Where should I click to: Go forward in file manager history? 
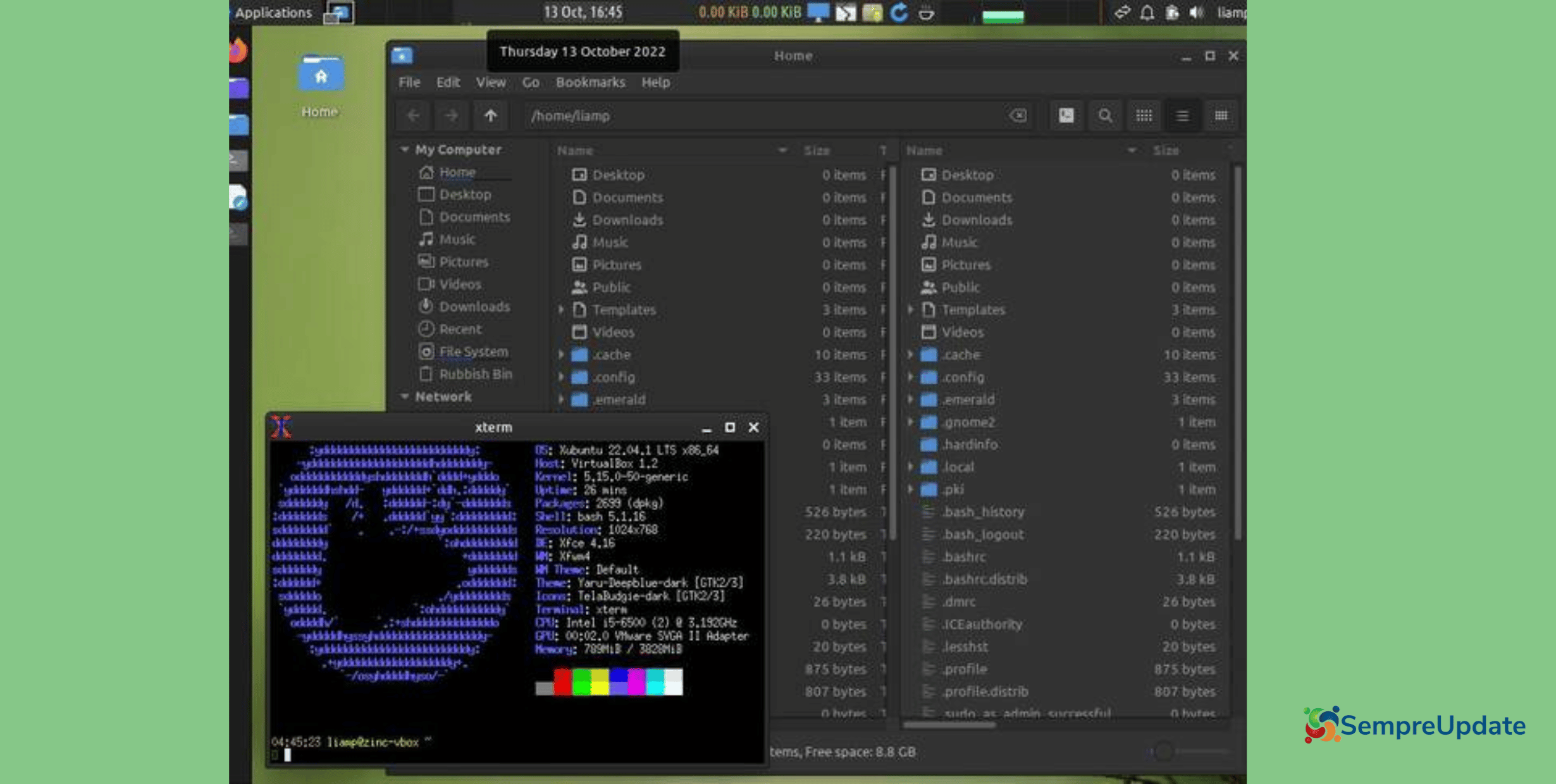[x=451, y=116]
